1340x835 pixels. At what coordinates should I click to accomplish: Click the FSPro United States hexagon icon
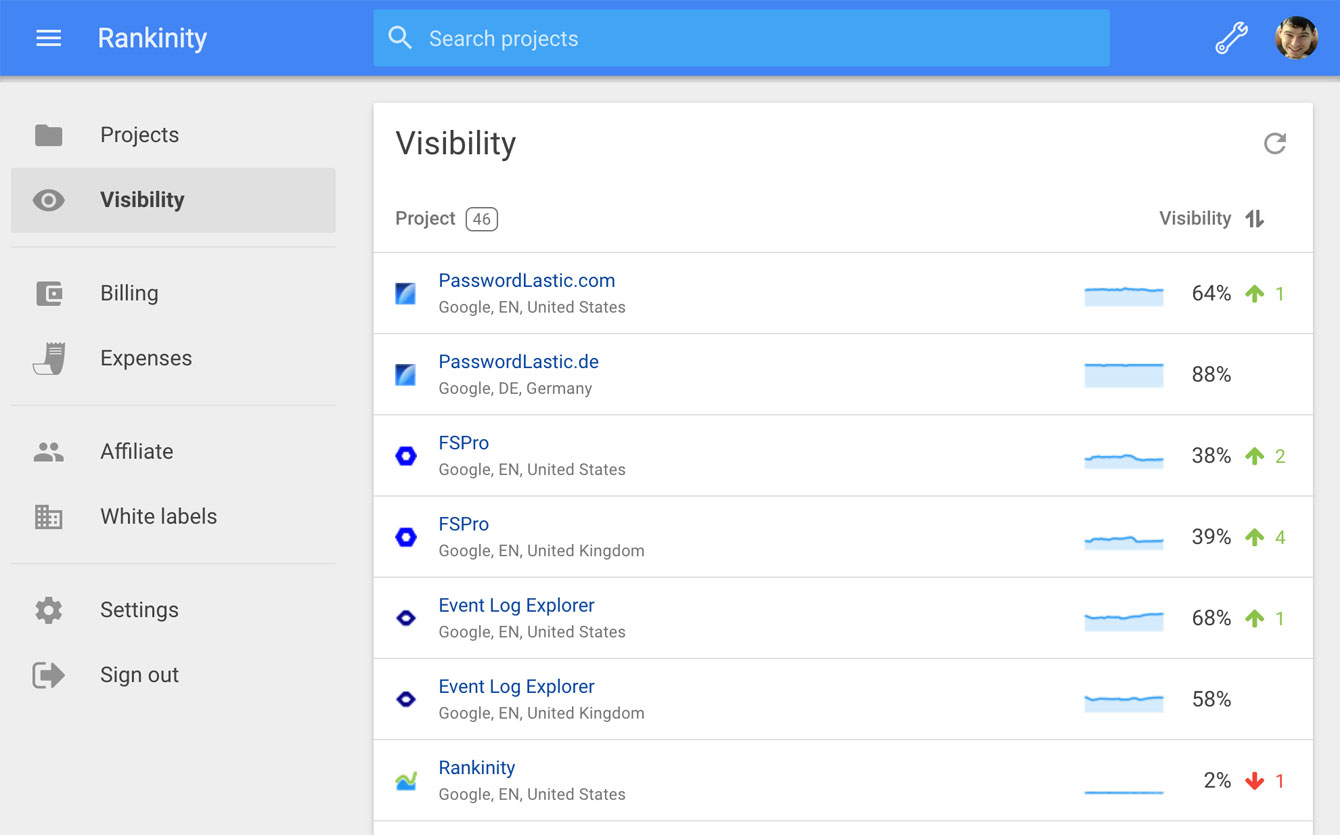(x=406, y=456)
